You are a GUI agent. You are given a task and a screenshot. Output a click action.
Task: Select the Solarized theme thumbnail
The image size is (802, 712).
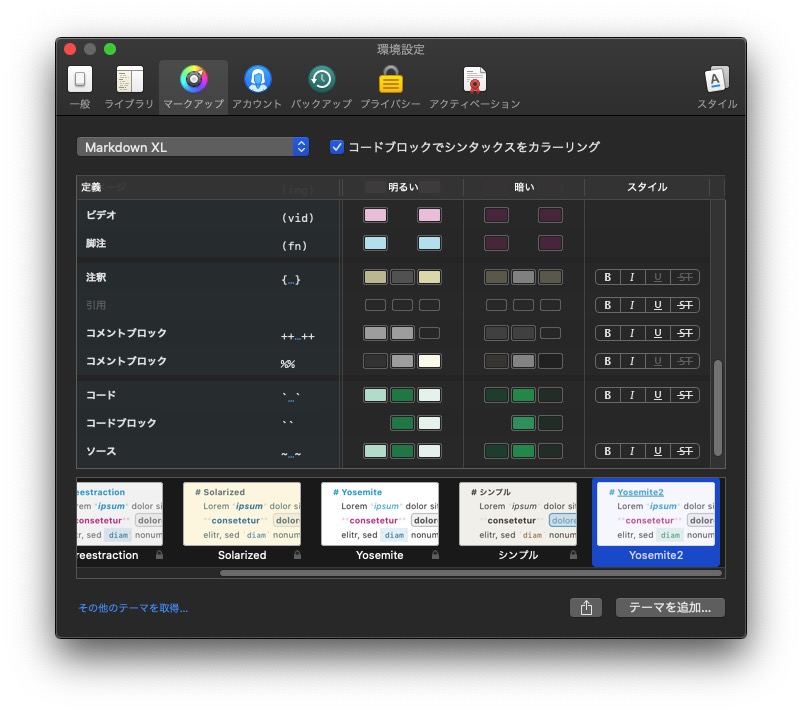(241, 513)
